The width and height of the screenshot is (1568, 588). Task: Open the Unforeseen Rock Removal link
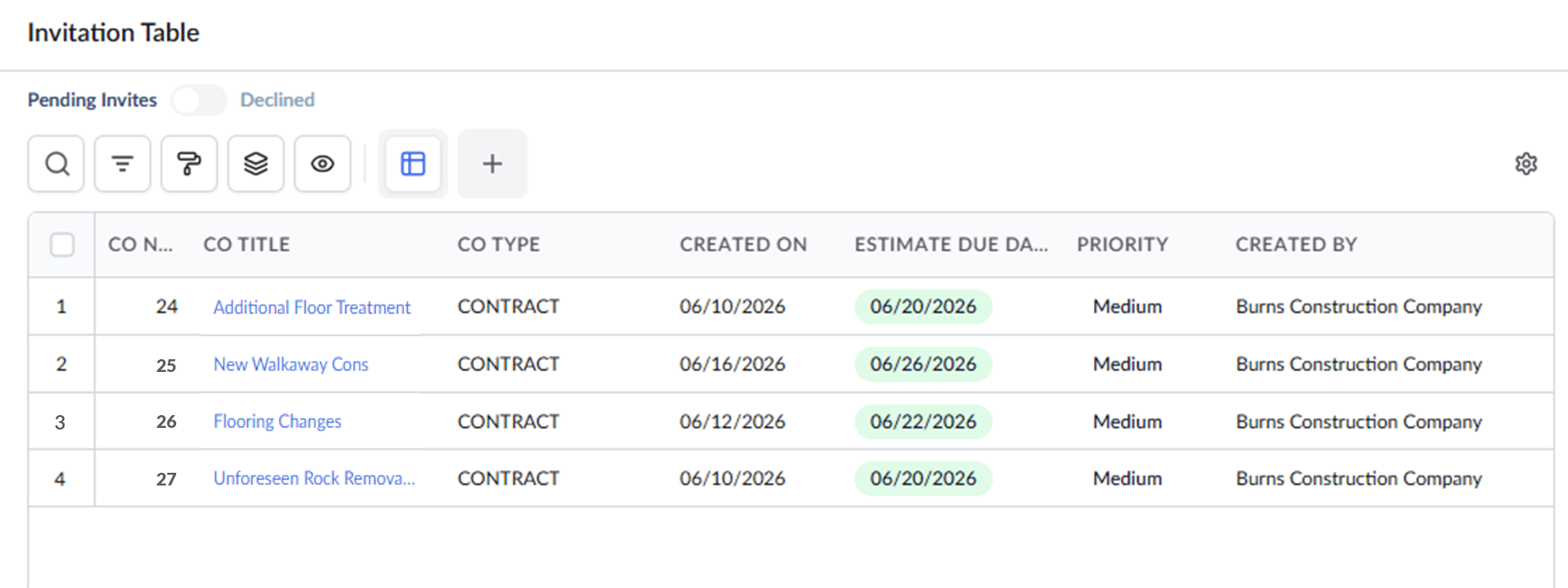pyautogui.click(x=314, y=478)
